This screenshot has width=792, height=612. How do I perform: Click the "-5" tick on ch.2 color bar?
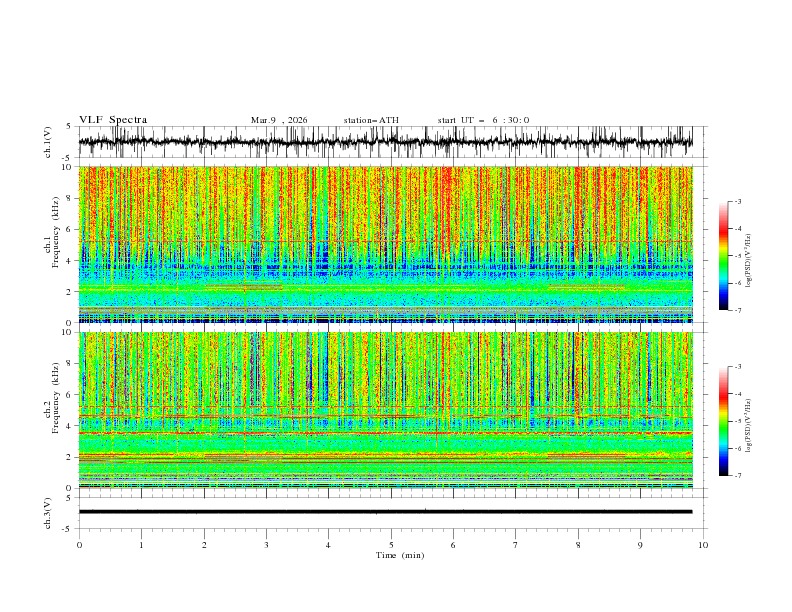tap(738, 421)
